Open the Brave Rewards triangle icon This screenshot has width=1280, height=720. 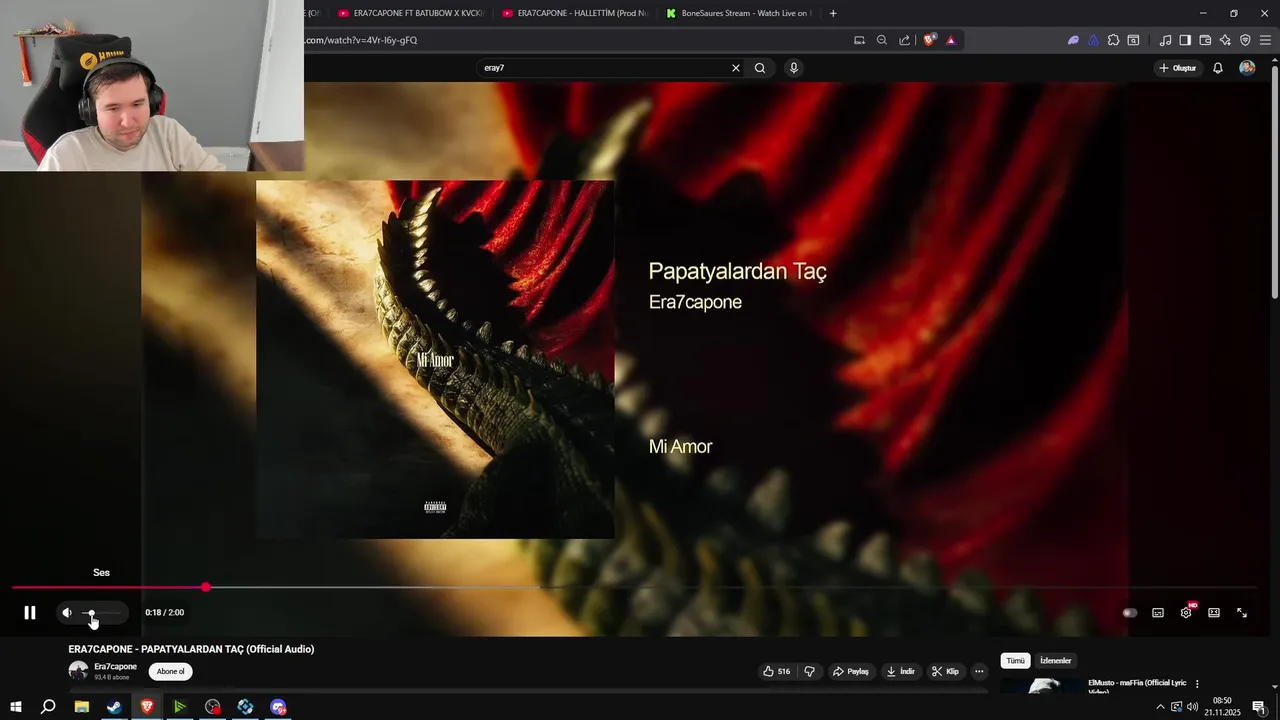tap(951, 40)
